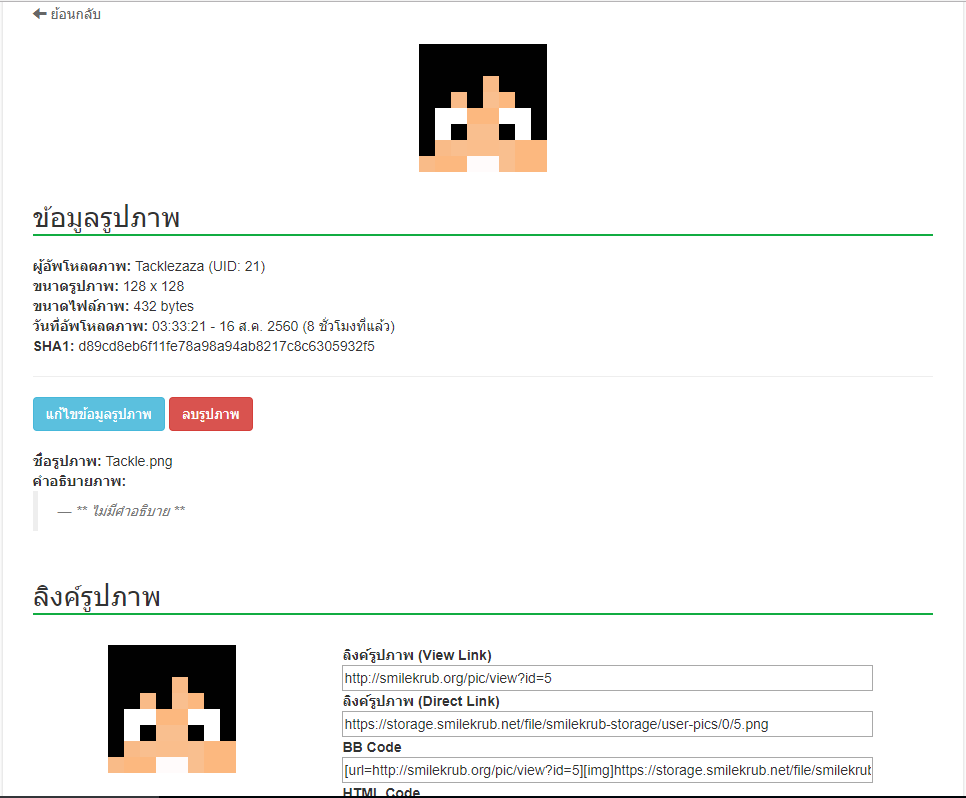This screenshot has width=966, height=798.
Task: Click the back arrow icon
Action: click(40, 14)
